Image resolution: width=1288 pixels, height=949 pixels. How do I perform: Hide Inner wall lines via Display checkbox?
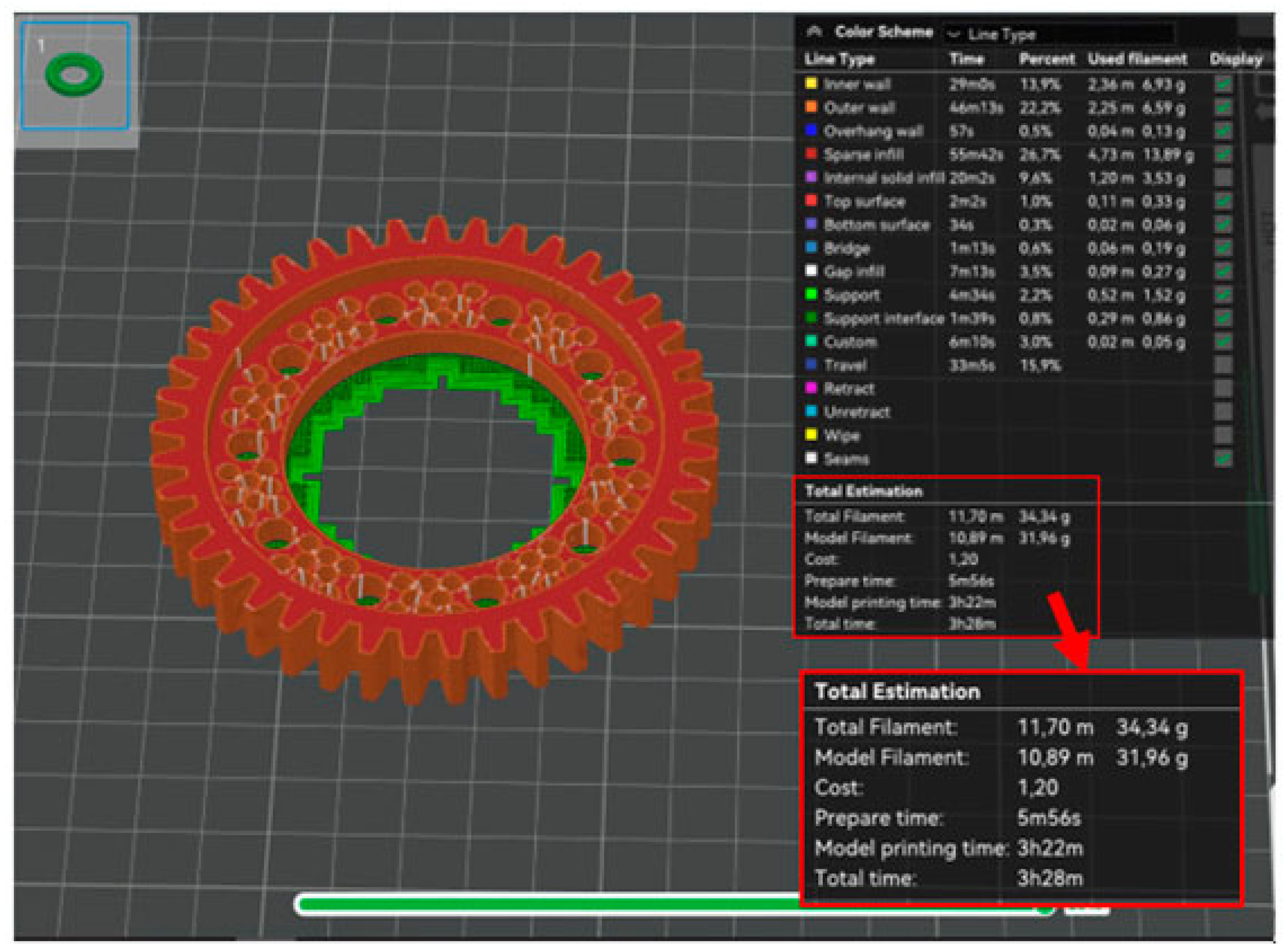click(1223, 84)
